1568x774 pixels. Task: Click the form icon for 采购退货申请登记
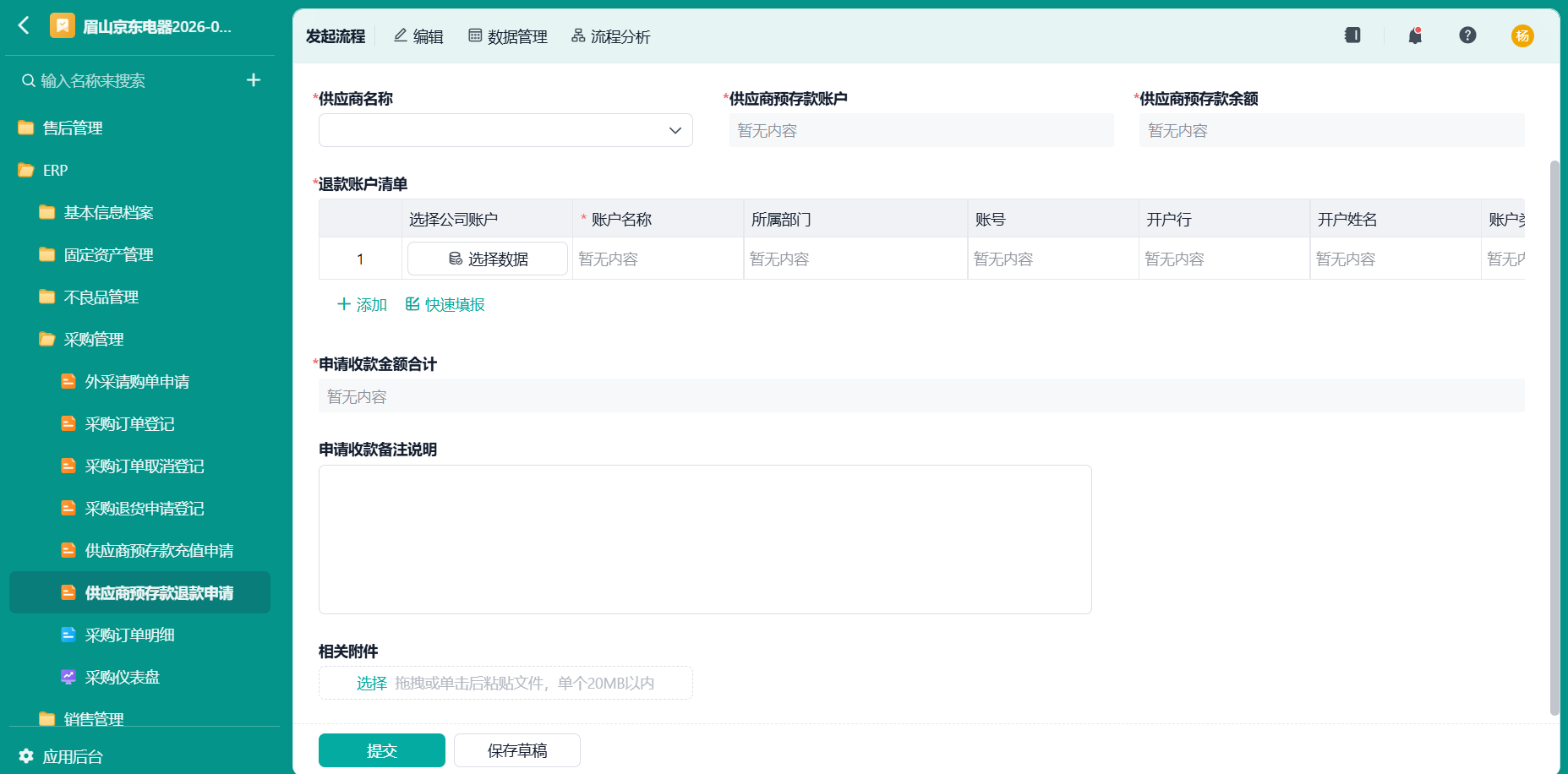(68, 508)
